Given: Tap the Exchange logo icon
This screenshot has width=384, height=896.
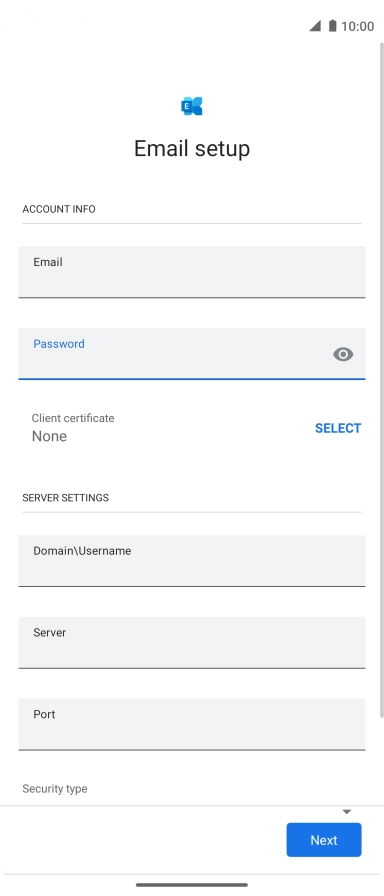Looking at the screenshot, I should point(192,106).
